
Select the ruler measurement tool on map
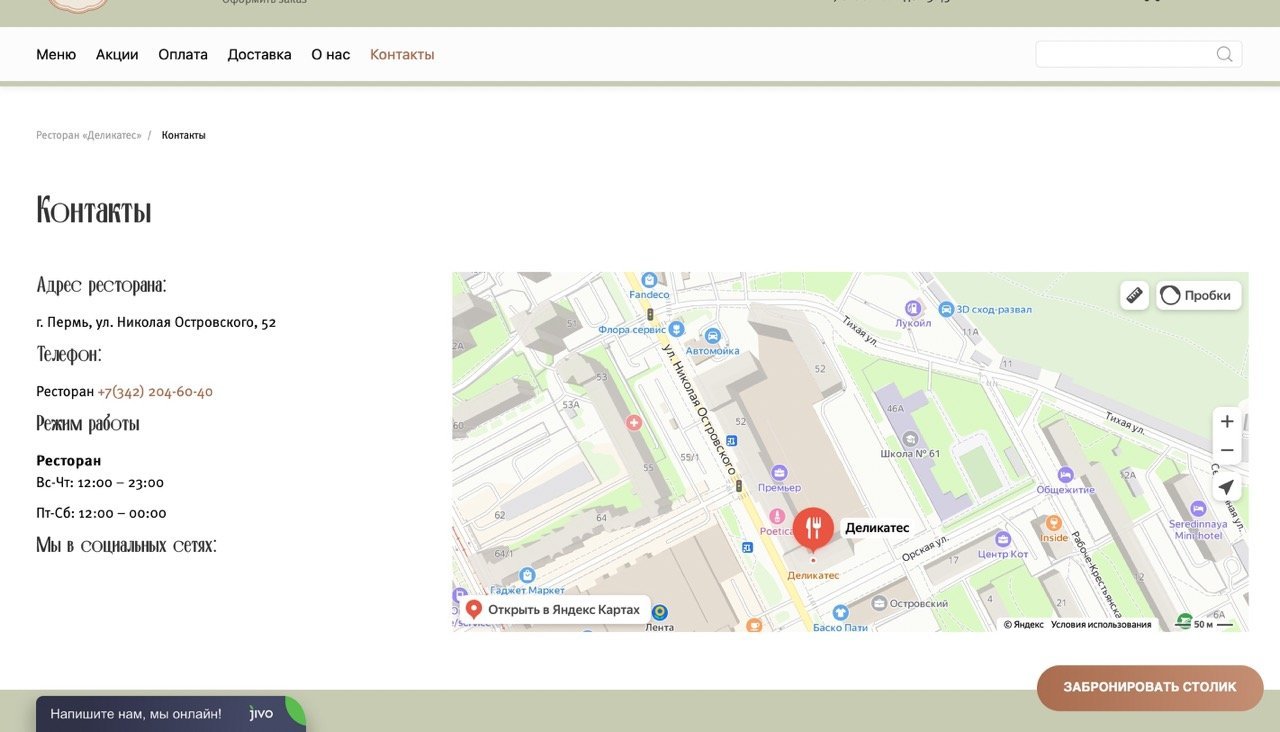coord(1134,295)
